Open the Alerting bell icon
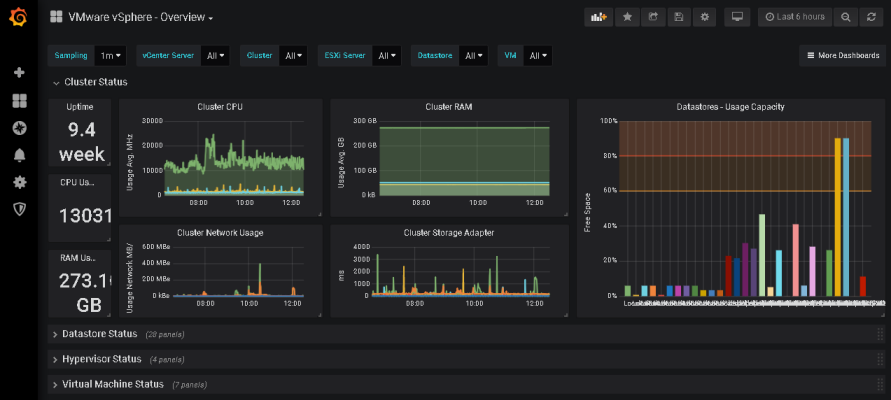The image size is (891, 400). click(19, 155)
